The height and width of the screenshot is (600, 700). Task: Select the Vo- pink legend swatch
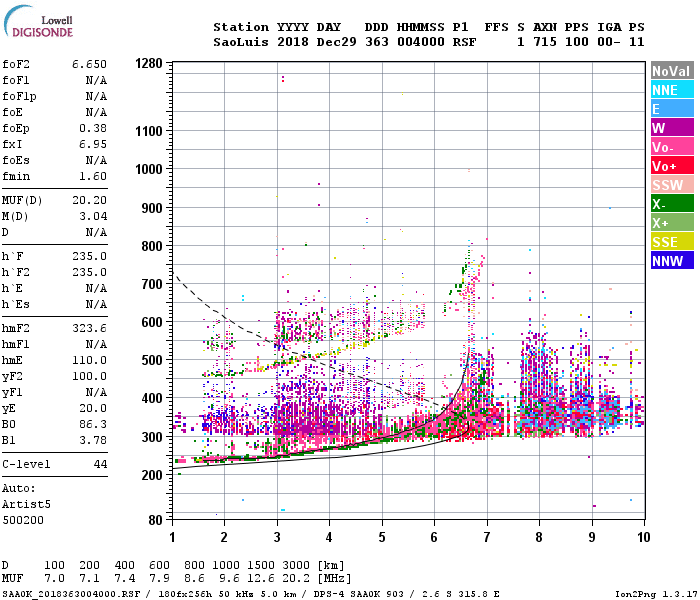point(672,147)
